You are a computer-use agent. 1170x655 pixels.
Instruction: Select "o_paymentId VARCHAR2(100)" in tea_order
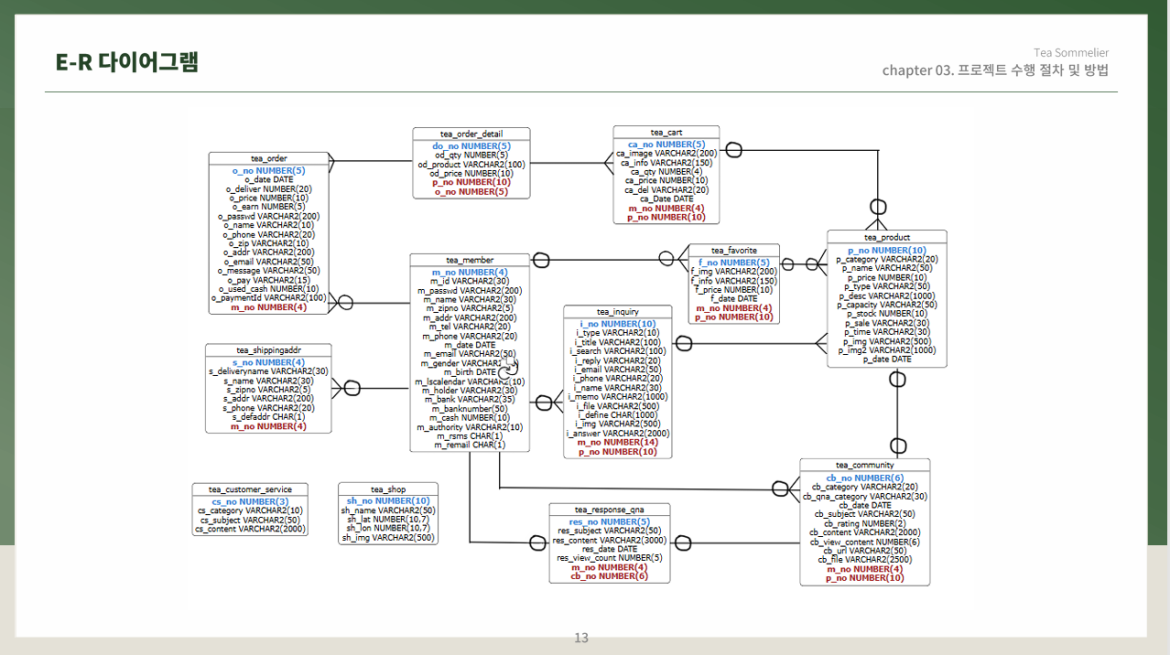pos(269,298)
